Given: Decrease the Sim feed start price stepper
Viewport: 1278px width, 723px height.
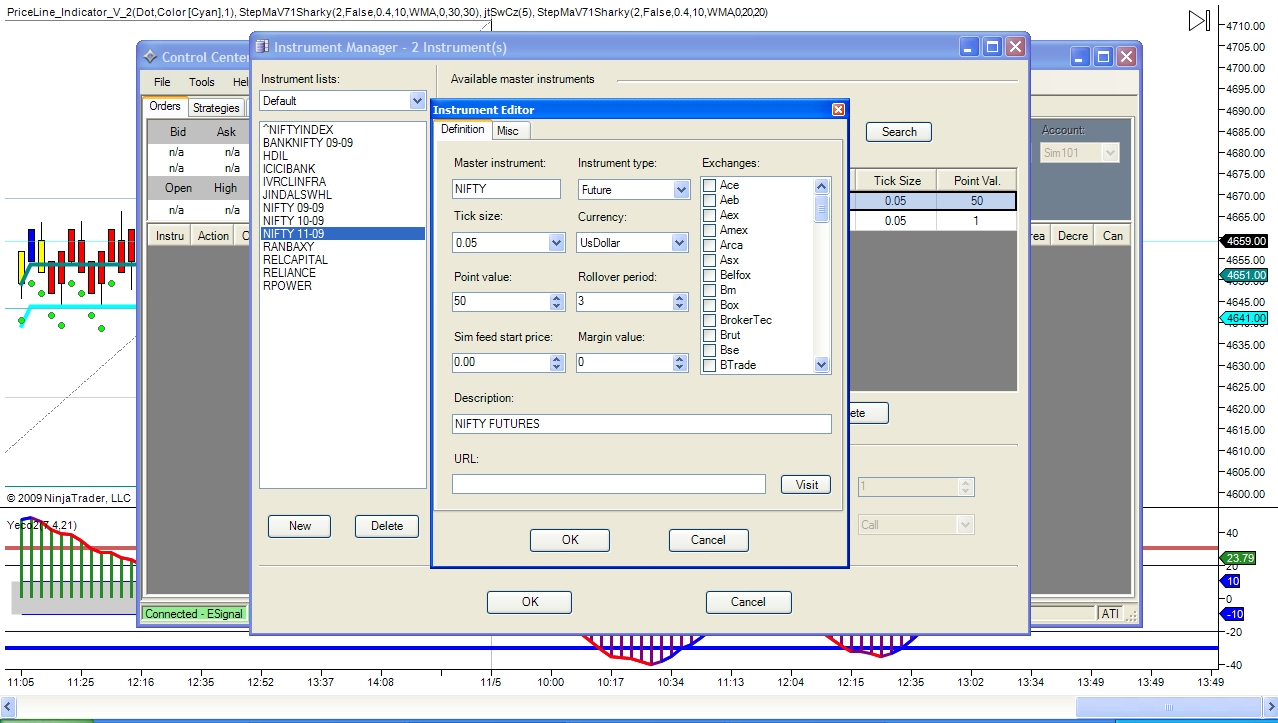Looking at the screenshot, I should coord(557,366).
